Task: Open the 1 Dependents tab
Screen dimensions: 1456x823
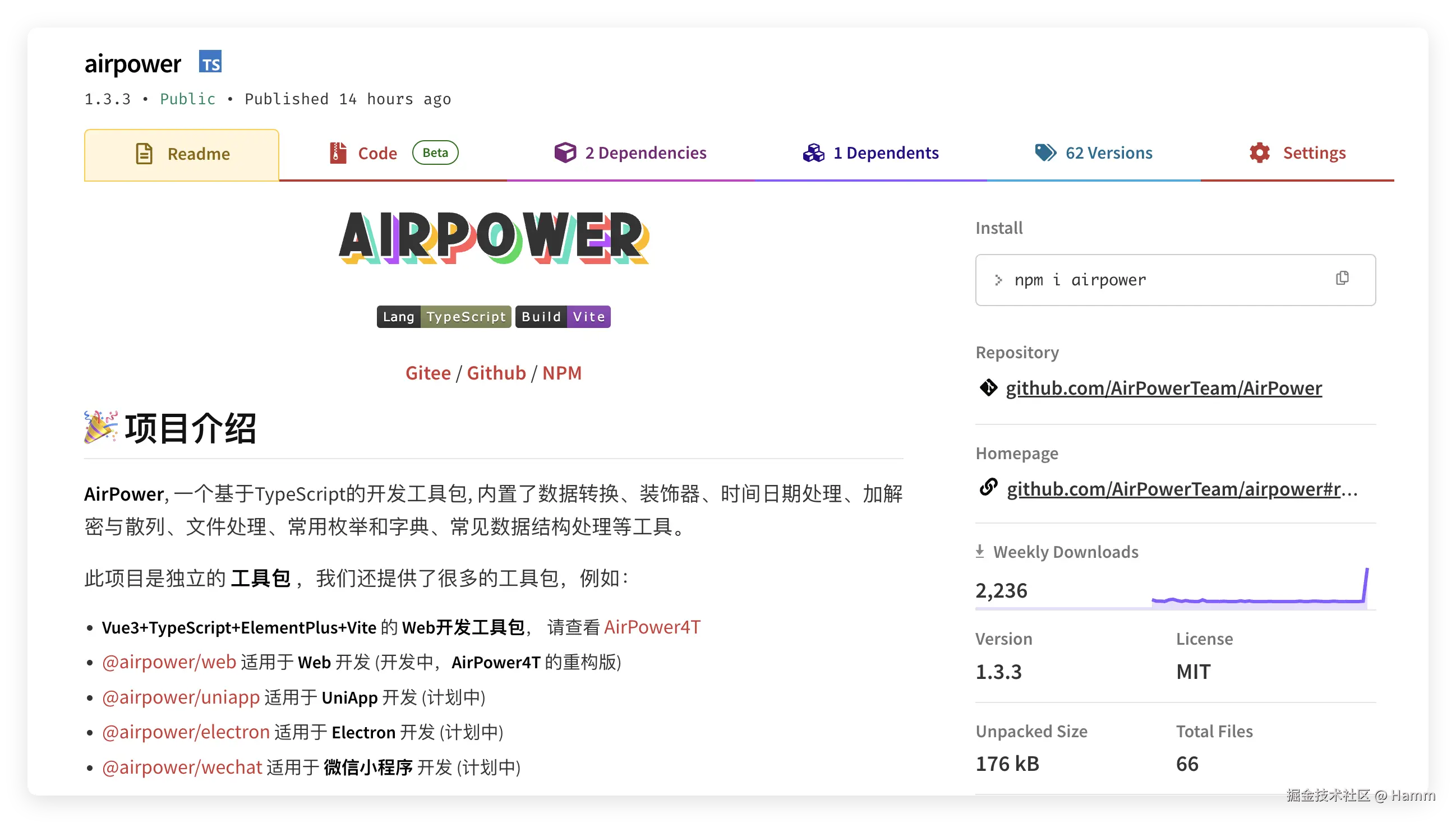Action: pos(886,152)
